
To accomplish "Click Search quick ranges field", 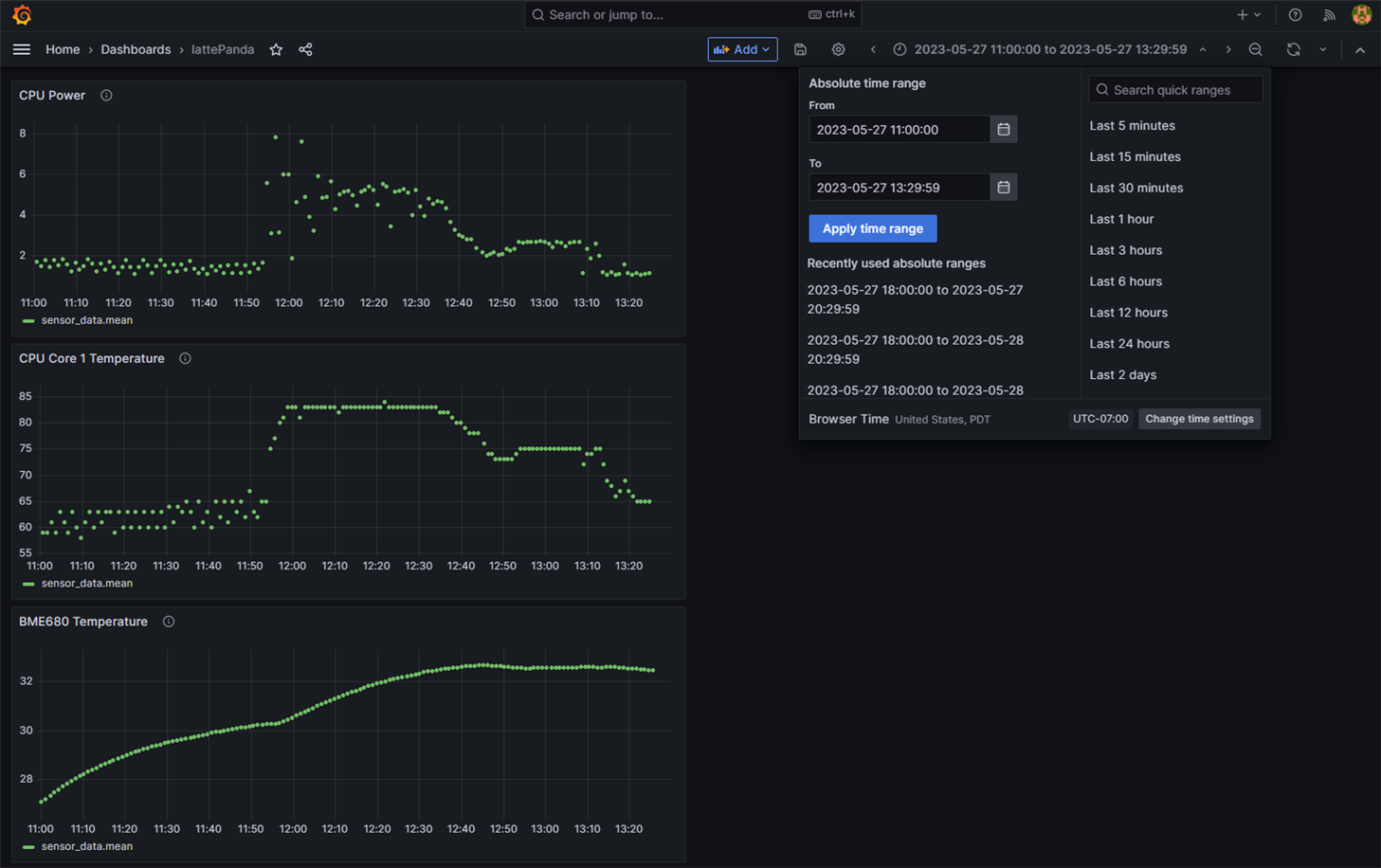I will [1175, 89].
